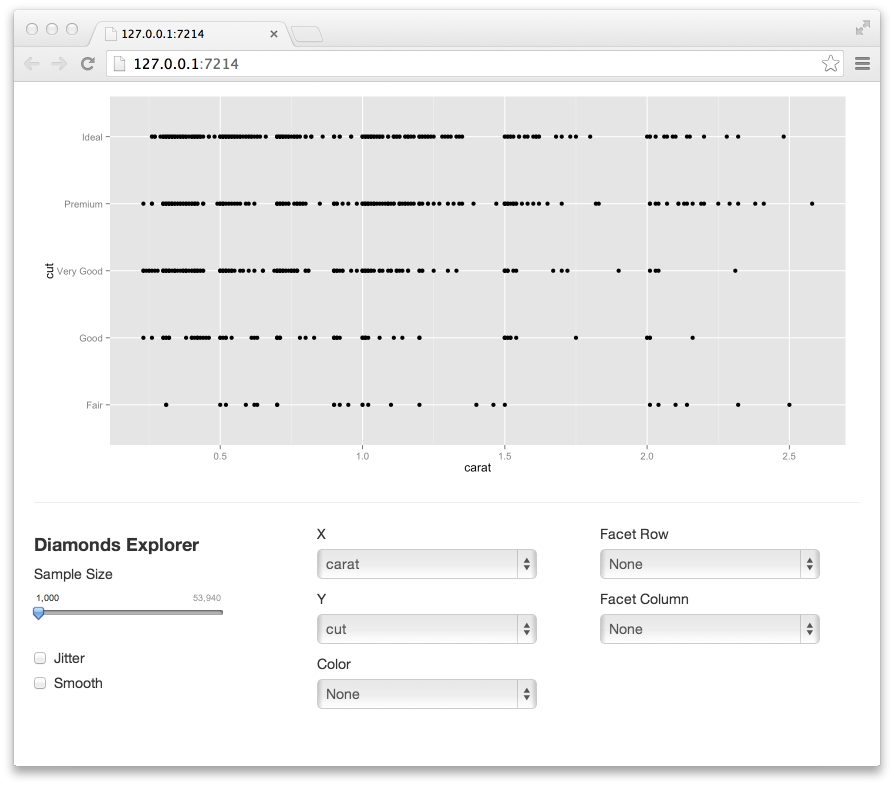Click the Sample Size slider handle
The width and height of the screenshot is (894, 786).
39,613
